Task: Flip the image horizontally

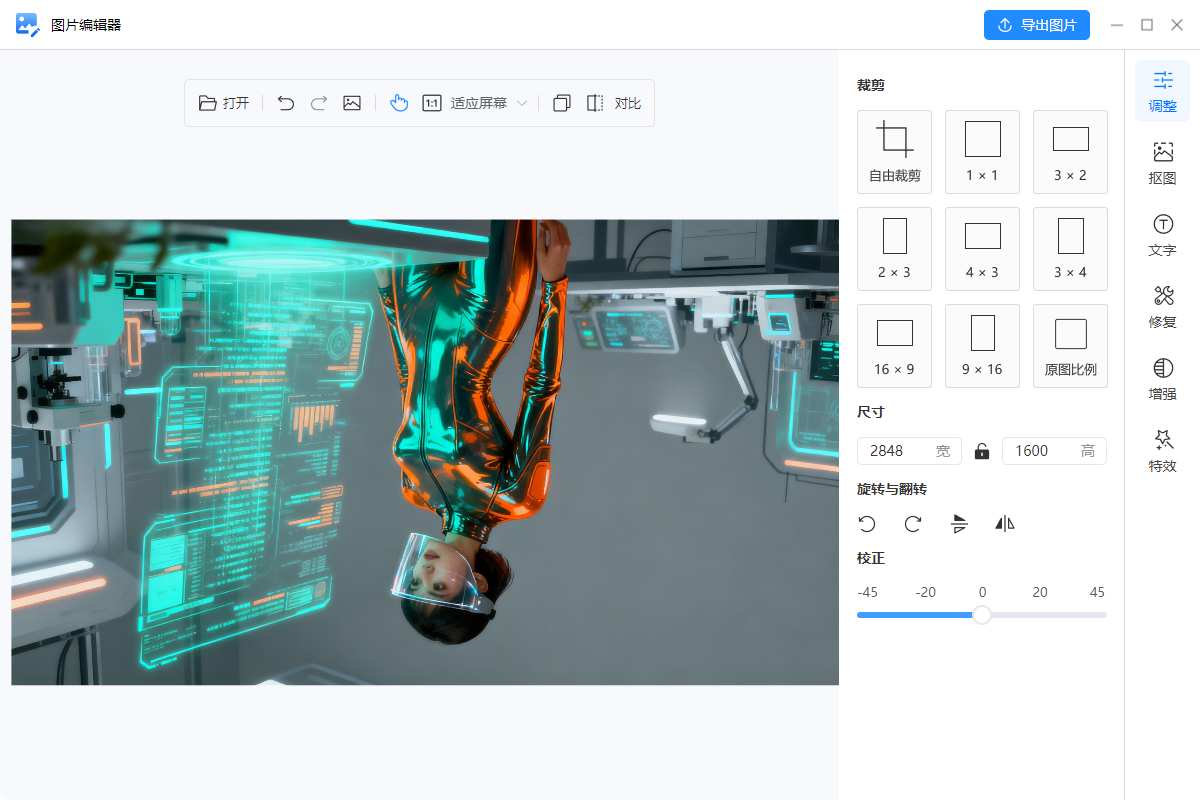Action: [x=1005, y=524]
